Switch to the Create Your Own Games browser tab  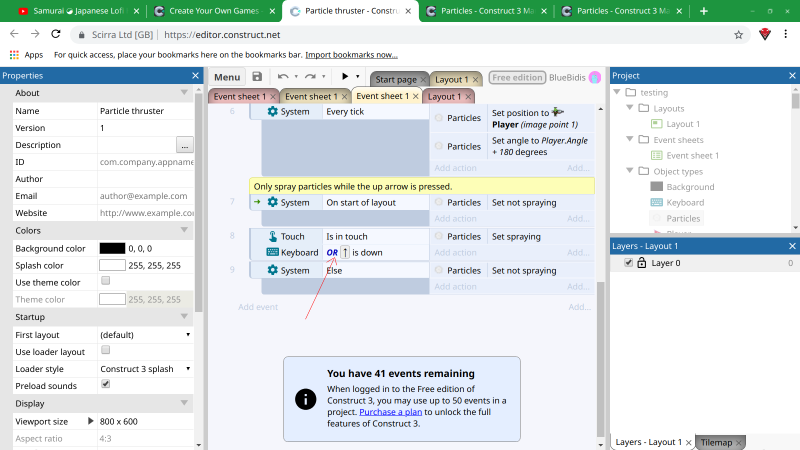(214, 11)
